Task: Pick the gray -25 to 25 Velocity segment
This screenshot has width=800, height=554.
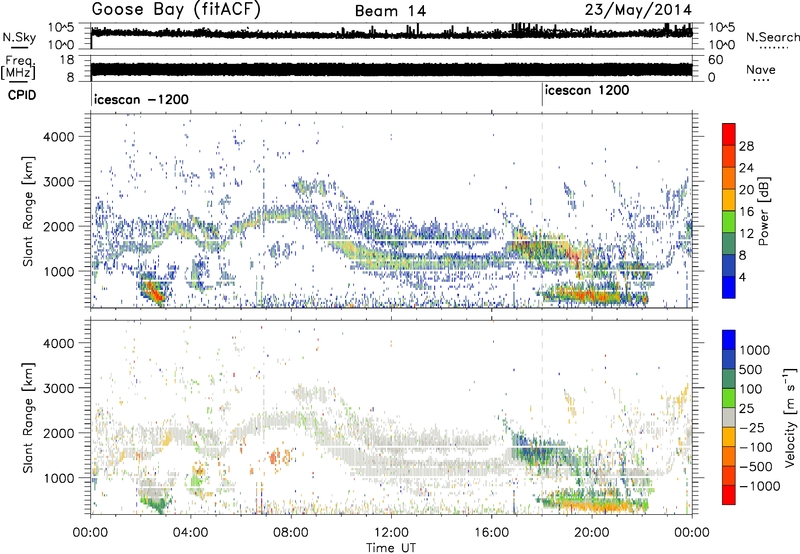Action: [729, 418]
